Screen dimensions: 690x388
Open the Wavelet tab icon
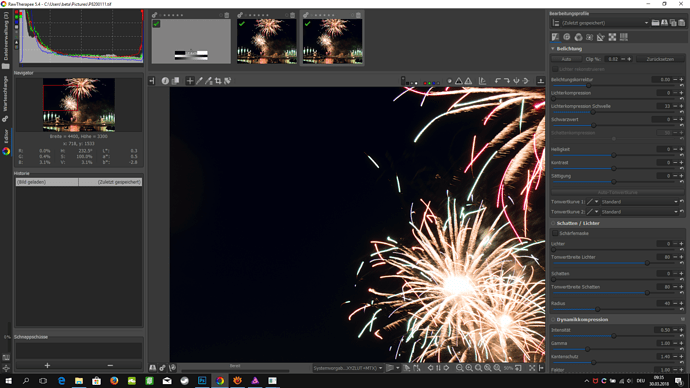pos(590,37)
